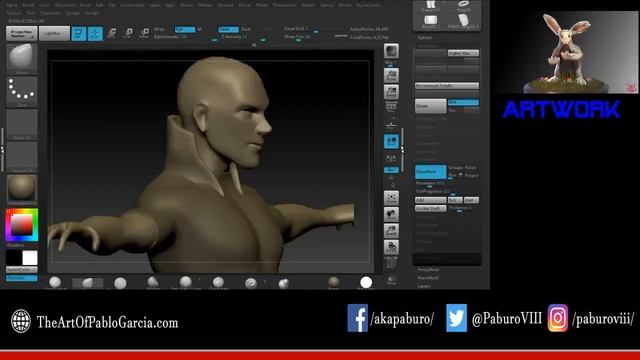Pick a color in the color picker

(22, 225)
